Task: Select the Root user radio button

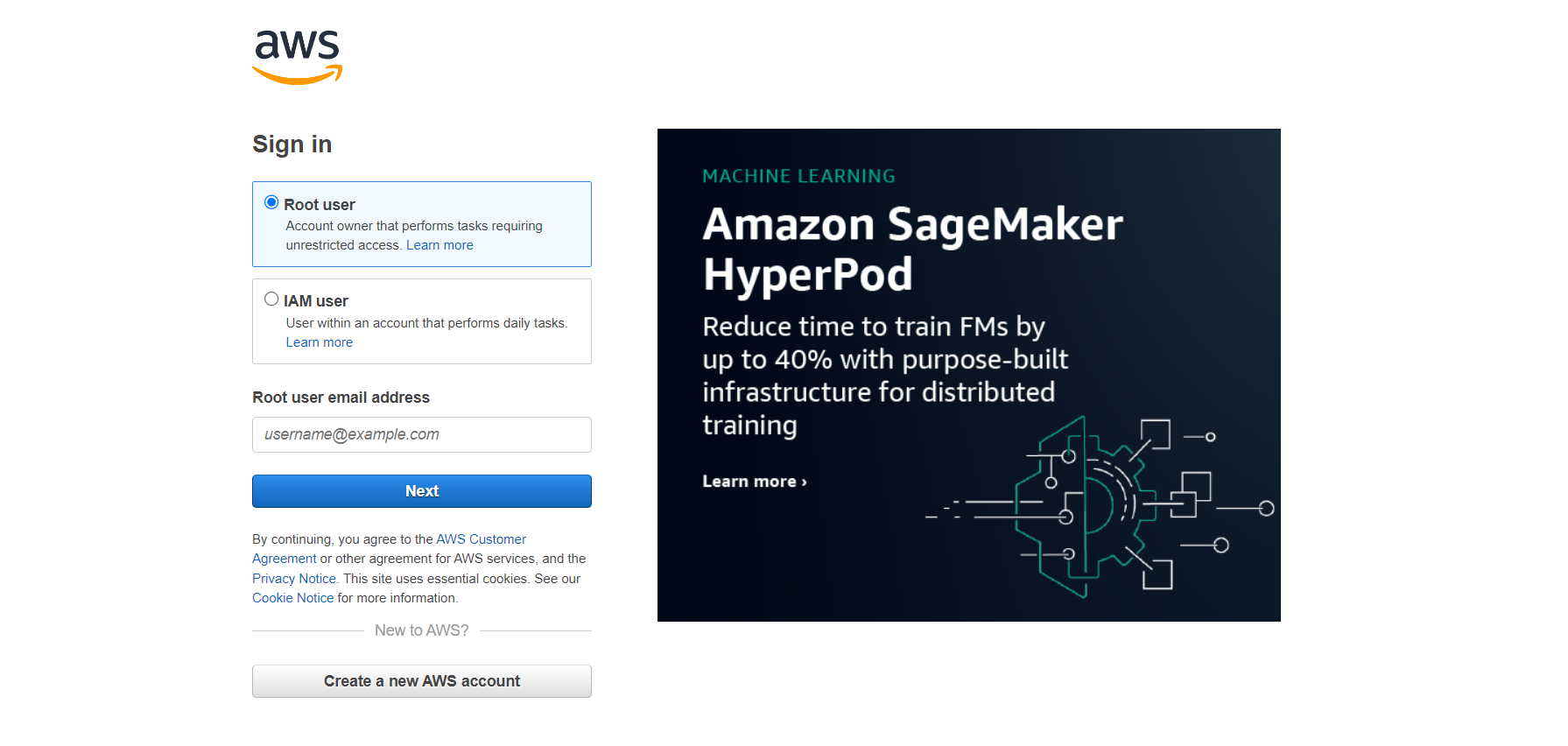Action: (x=271, y=203)
